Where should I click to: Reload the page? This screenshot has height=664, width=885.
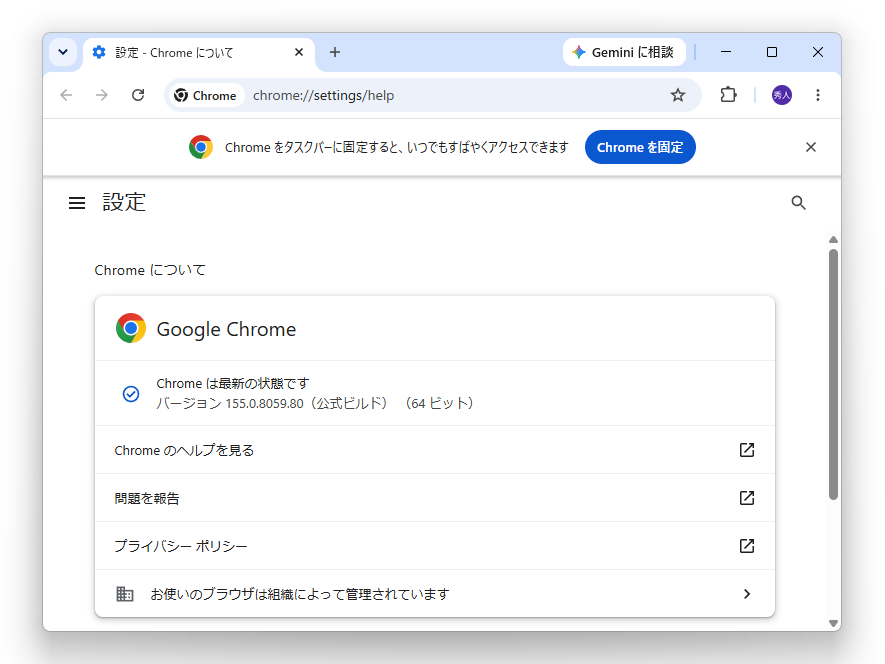[x=138, y=95]
